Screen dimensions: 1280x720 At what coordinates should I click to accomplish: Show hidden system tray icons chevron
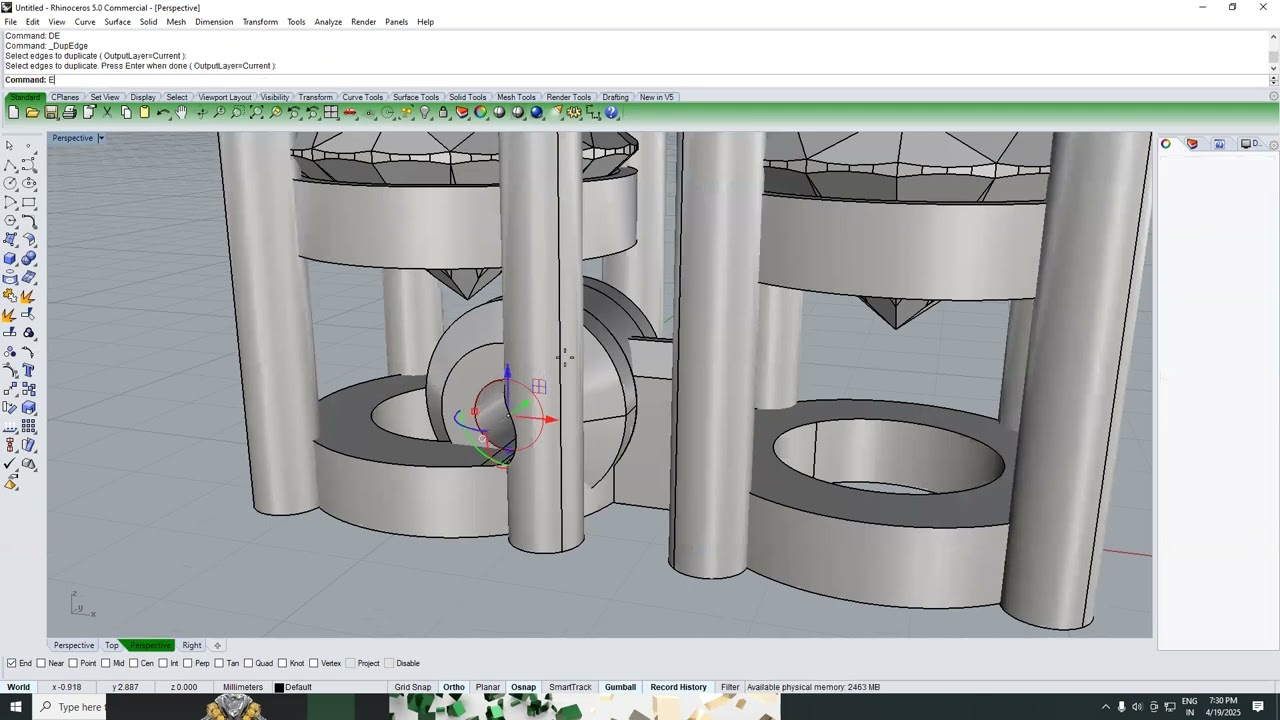(x=1106, y=707)
